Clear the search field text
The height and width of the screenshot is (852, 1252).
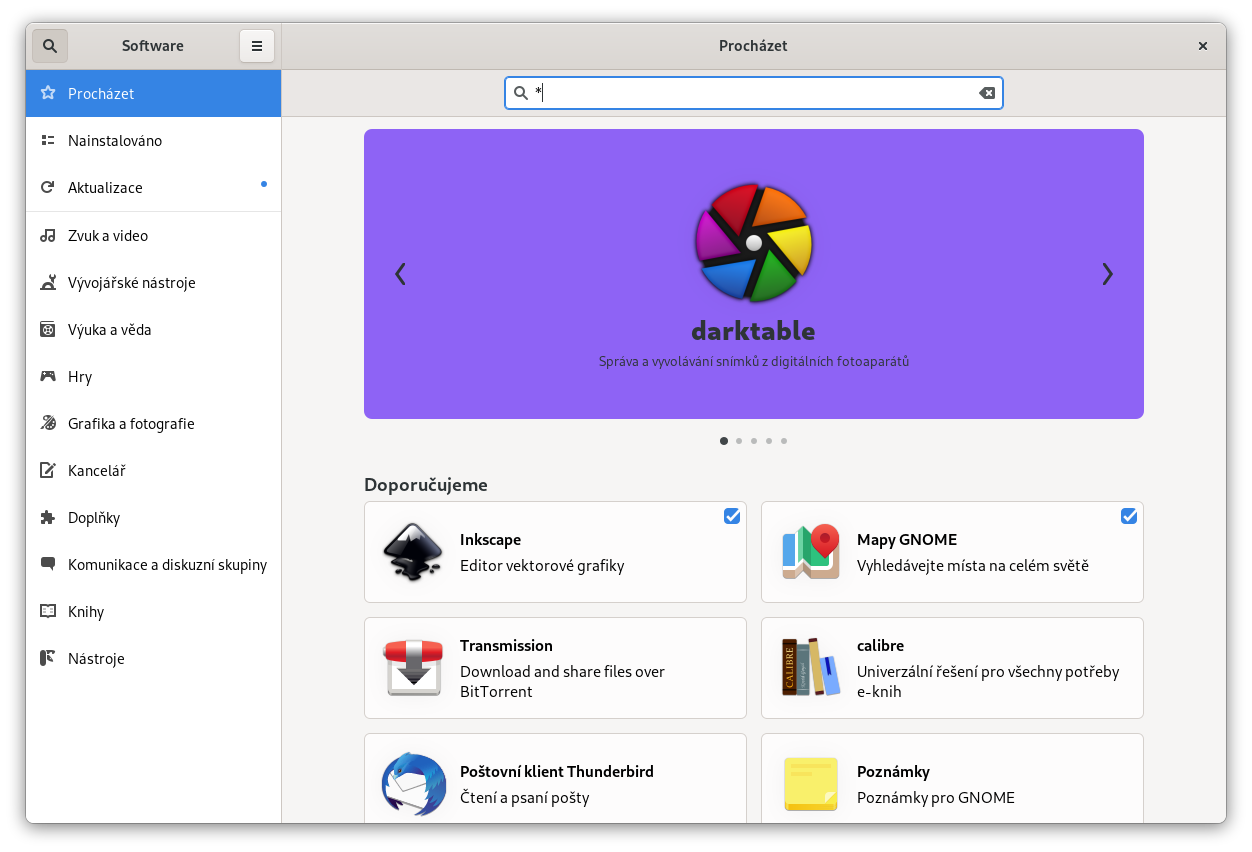[986, 93]
